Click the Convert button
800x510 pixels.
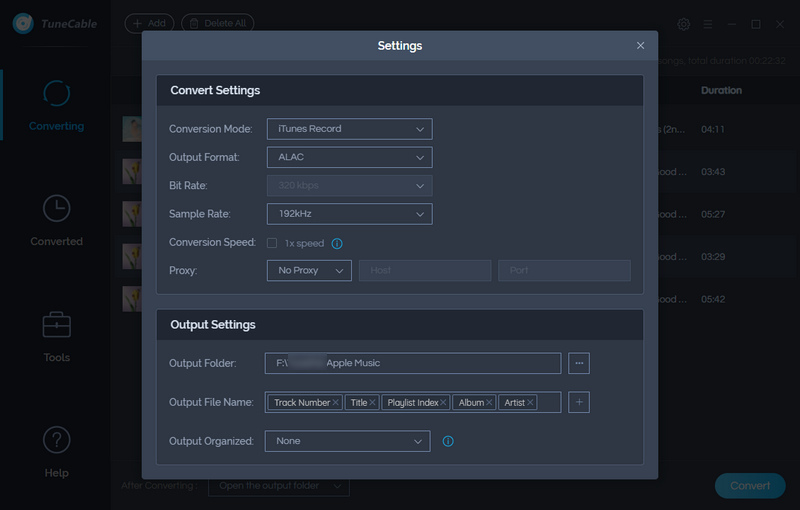point(750,486)
